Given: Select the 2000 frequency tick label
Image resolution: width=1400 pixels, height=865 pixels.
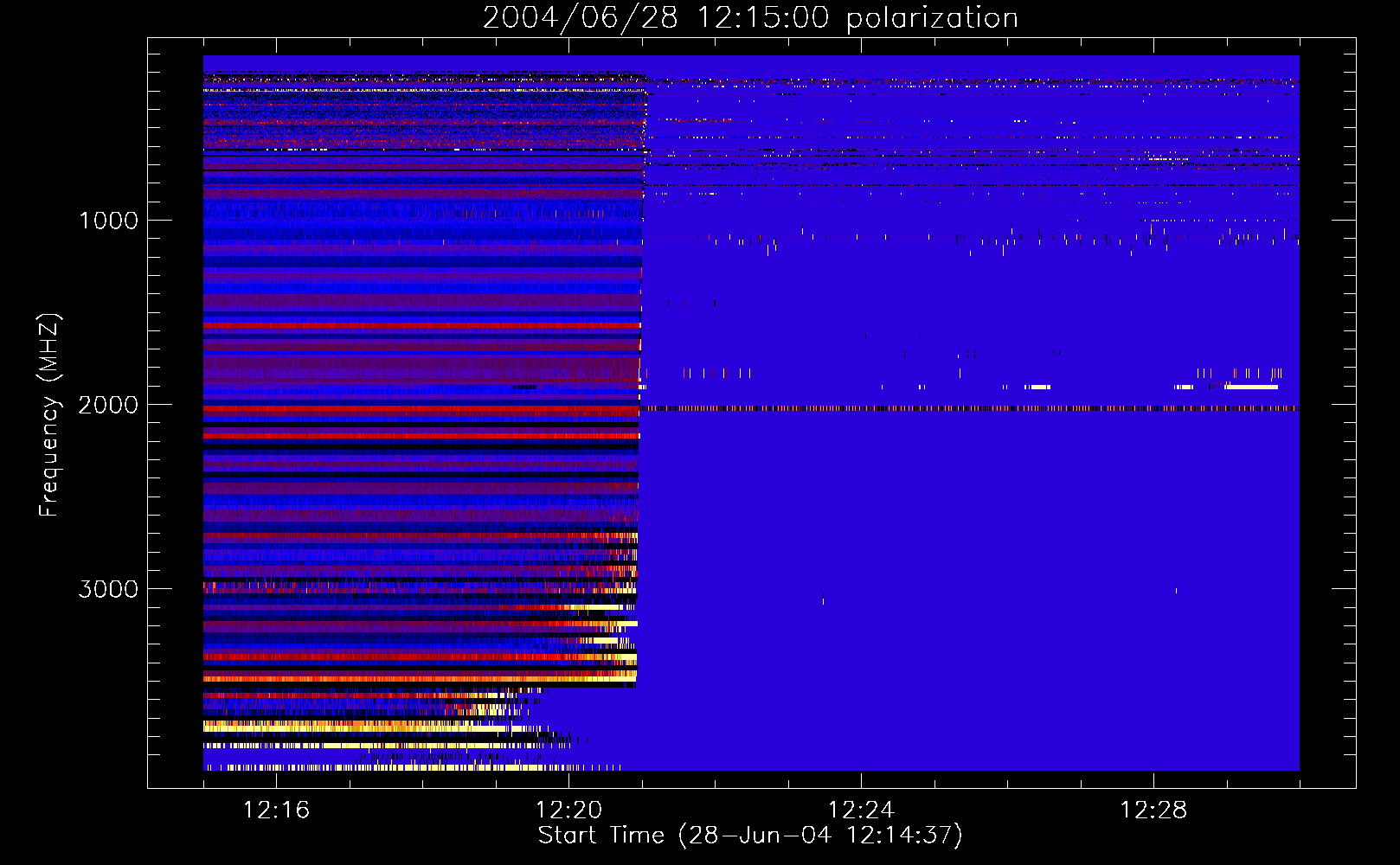Looking at the screenshot, I should coord(108,405).
